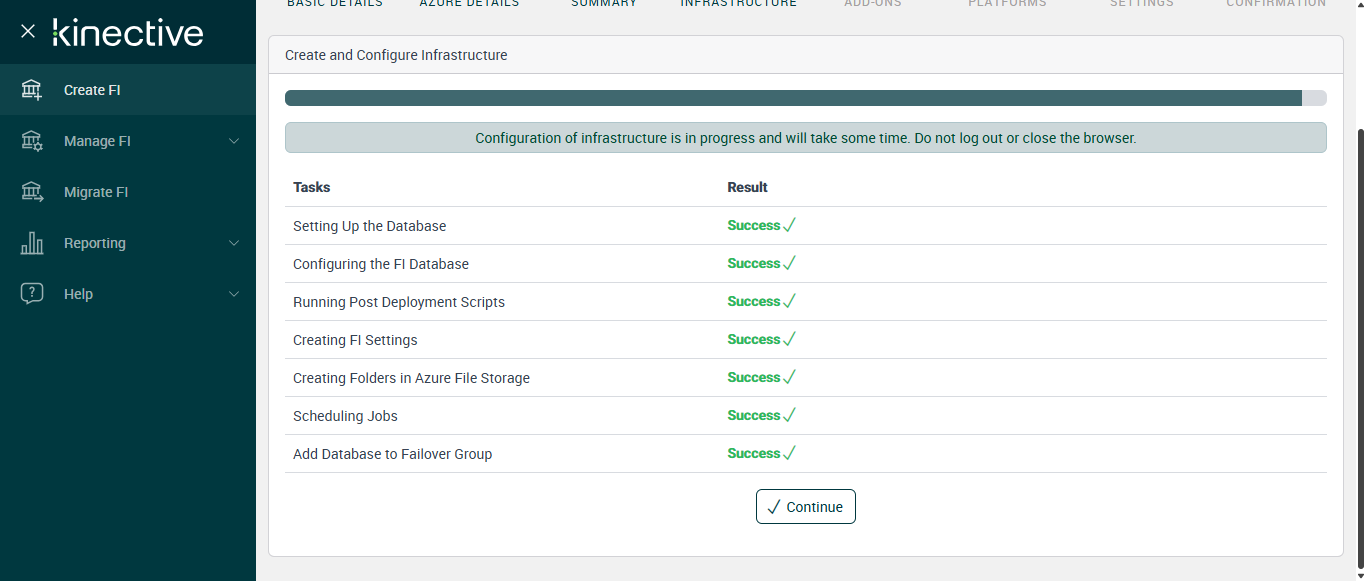Expand the Reporting submenu chevron

[234, 243]
